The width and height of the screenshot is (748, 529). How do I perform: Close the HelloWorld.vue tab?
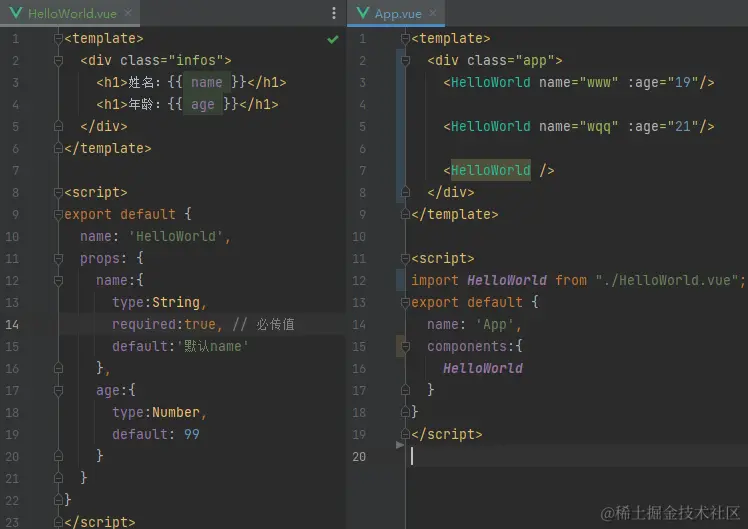pos(128,13)
